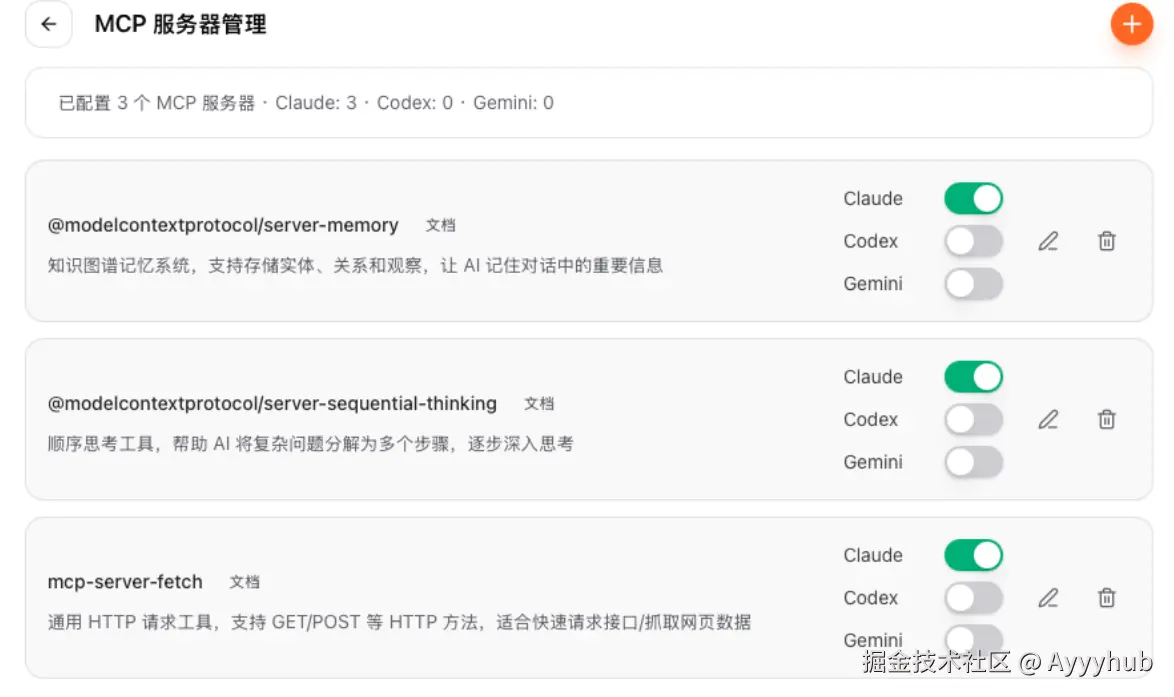Viewport: 1174px width, 697px height.
Task: Edit the mcp-server-fetch entry
Action: coord(1048,597)
